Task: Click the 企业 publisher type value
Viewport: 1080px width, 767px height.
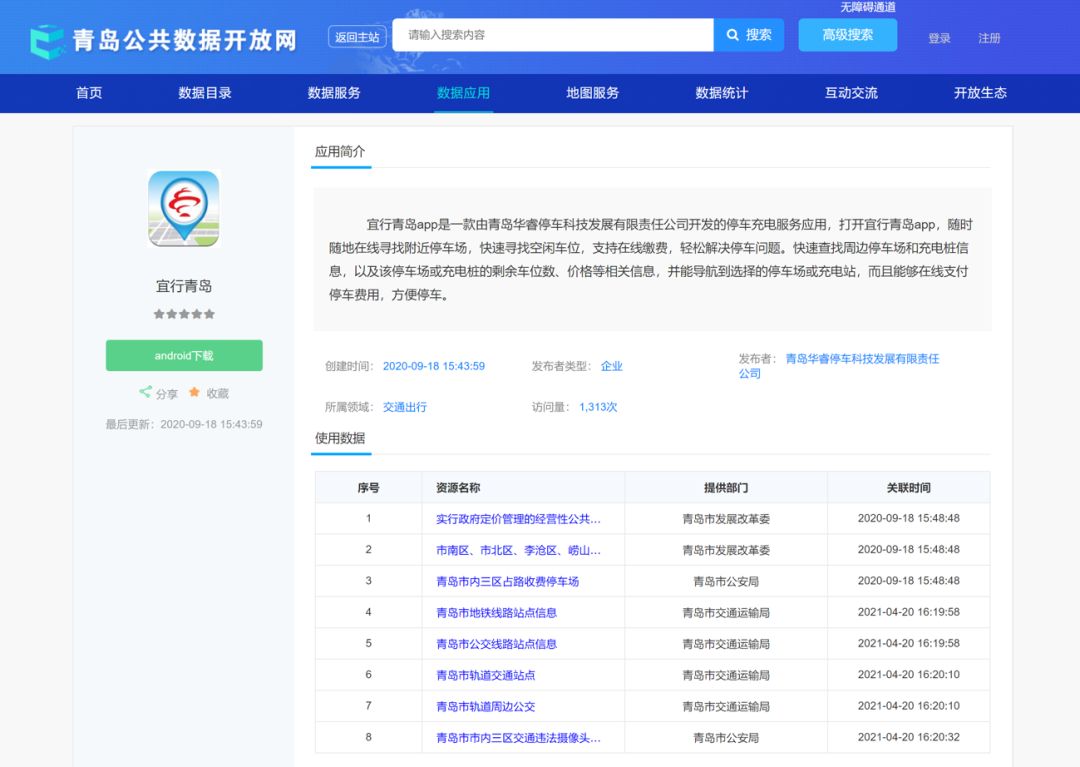Action: (611, 366)
